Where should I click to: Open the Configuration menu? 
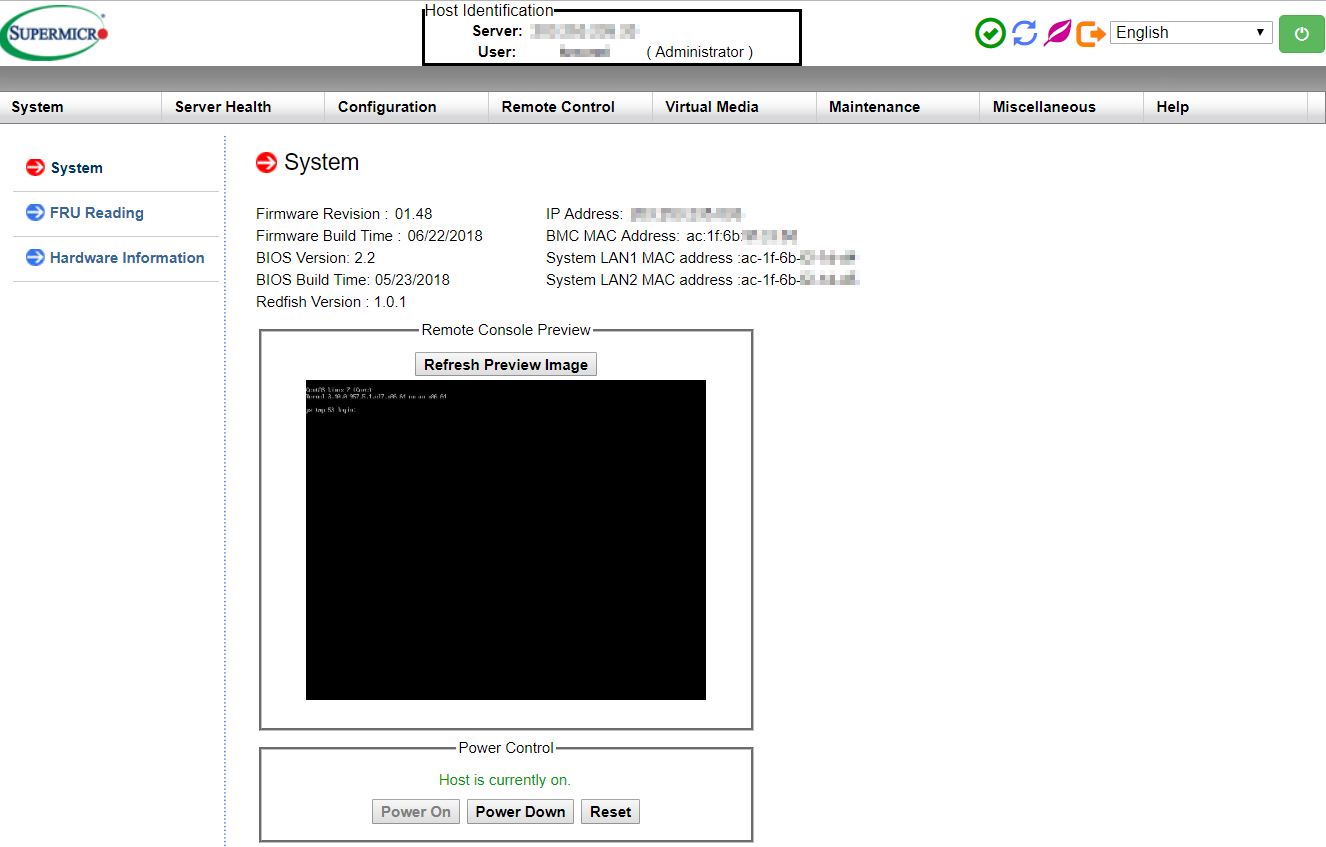[x=387, y=107]
